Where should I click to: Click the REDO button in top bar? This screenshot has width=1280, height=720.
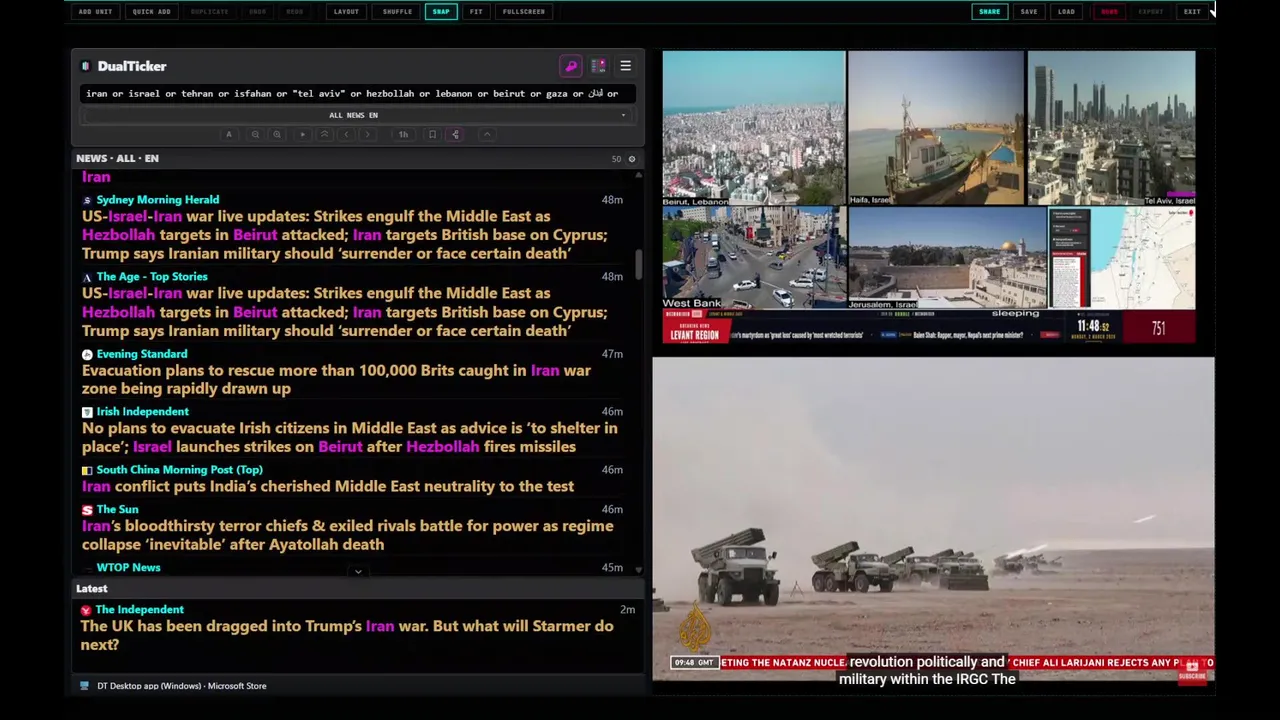[295, 12]
